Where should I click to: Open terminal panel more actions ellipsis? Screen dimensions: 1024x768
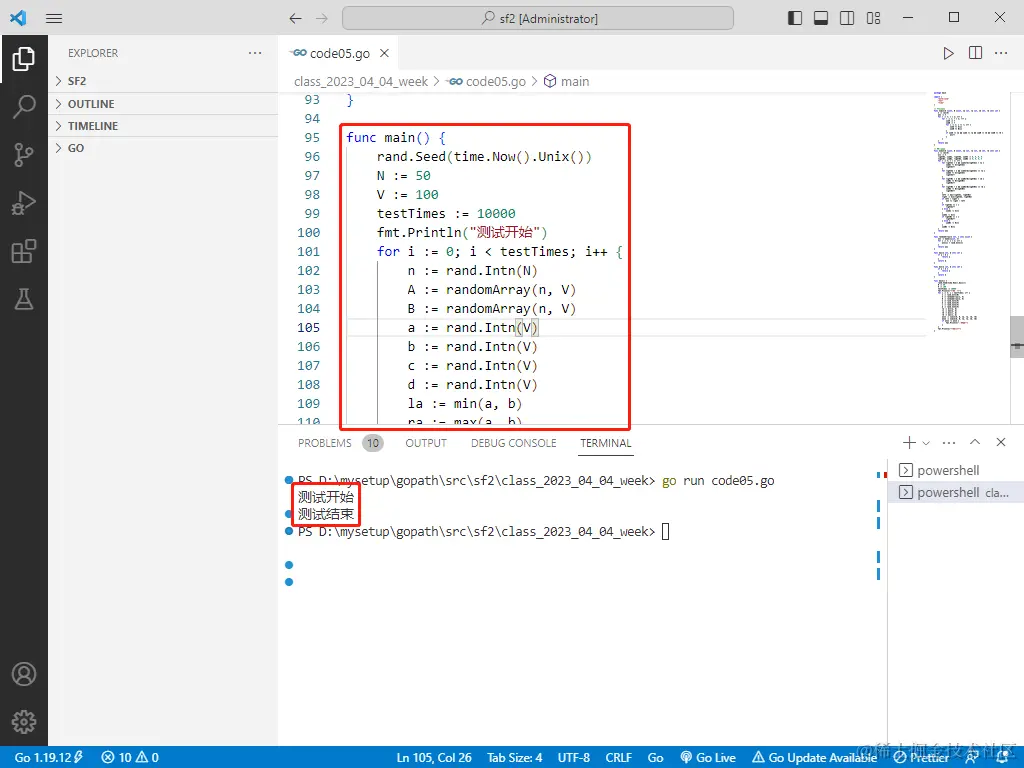point(949,443)
